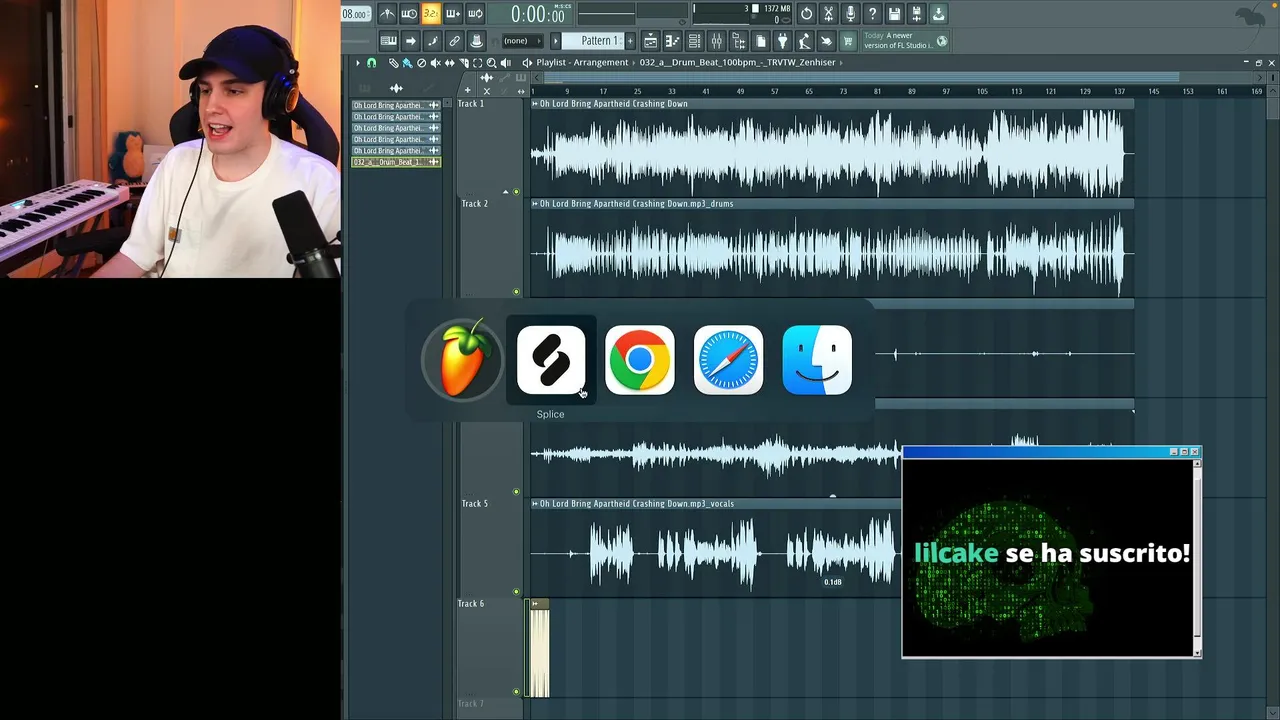
Task: Select the slip tool
Action: point(449,62)
